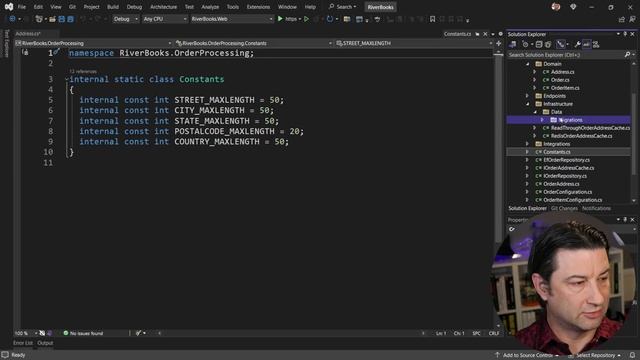Viewport: 640px width, 360px height.
Task: Click the No issues found indicator
Action: click(83, 333)
